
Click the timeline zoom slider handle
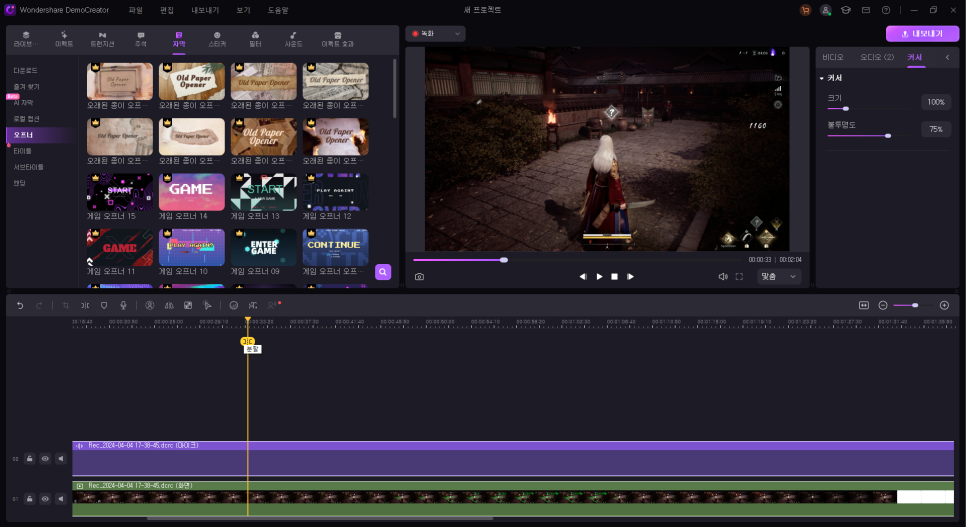point(915,305)
